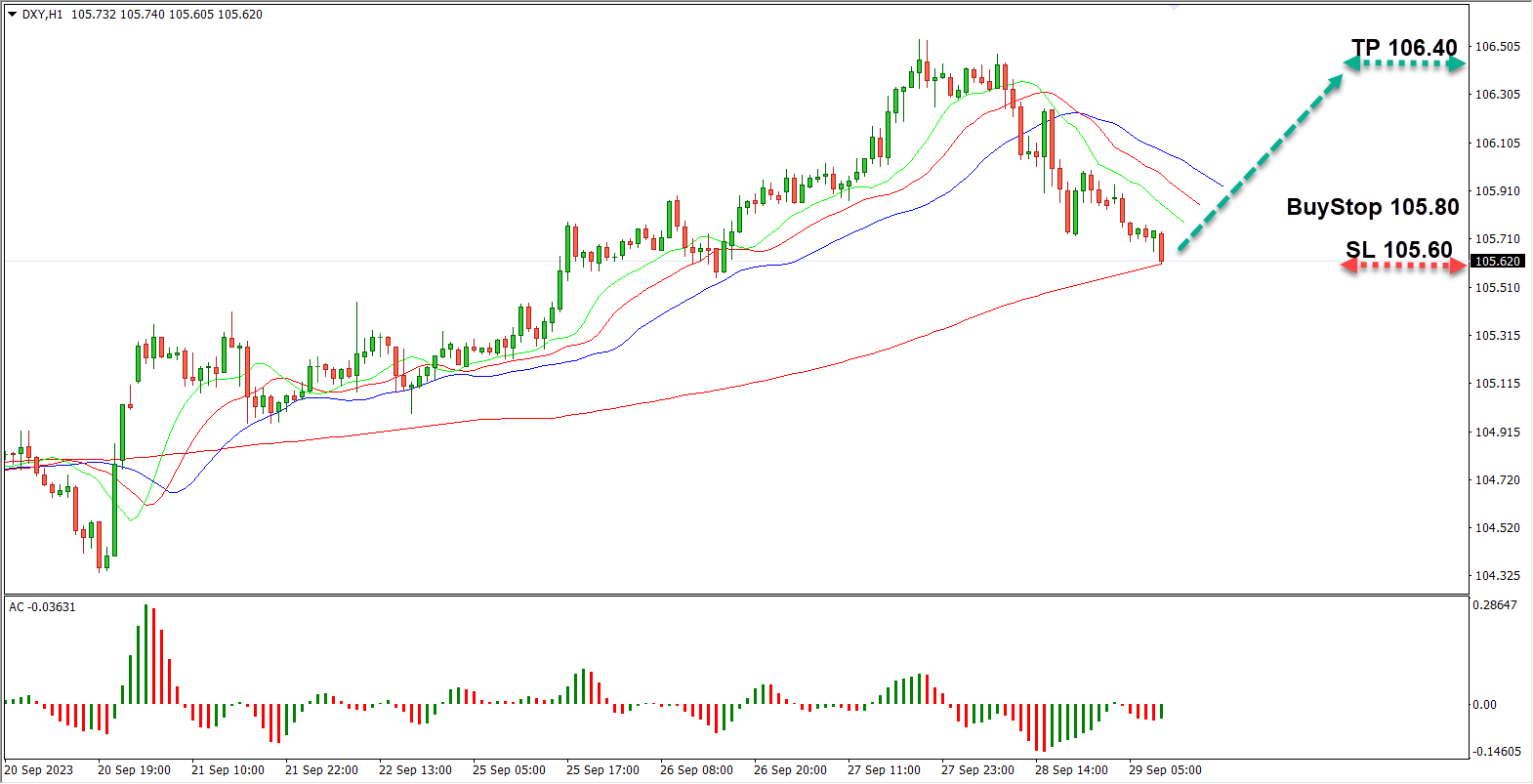This screenshot has width=1533, height=784.
Task: Click the 105.910 price axis label
Action: [x=1497, y=191]
